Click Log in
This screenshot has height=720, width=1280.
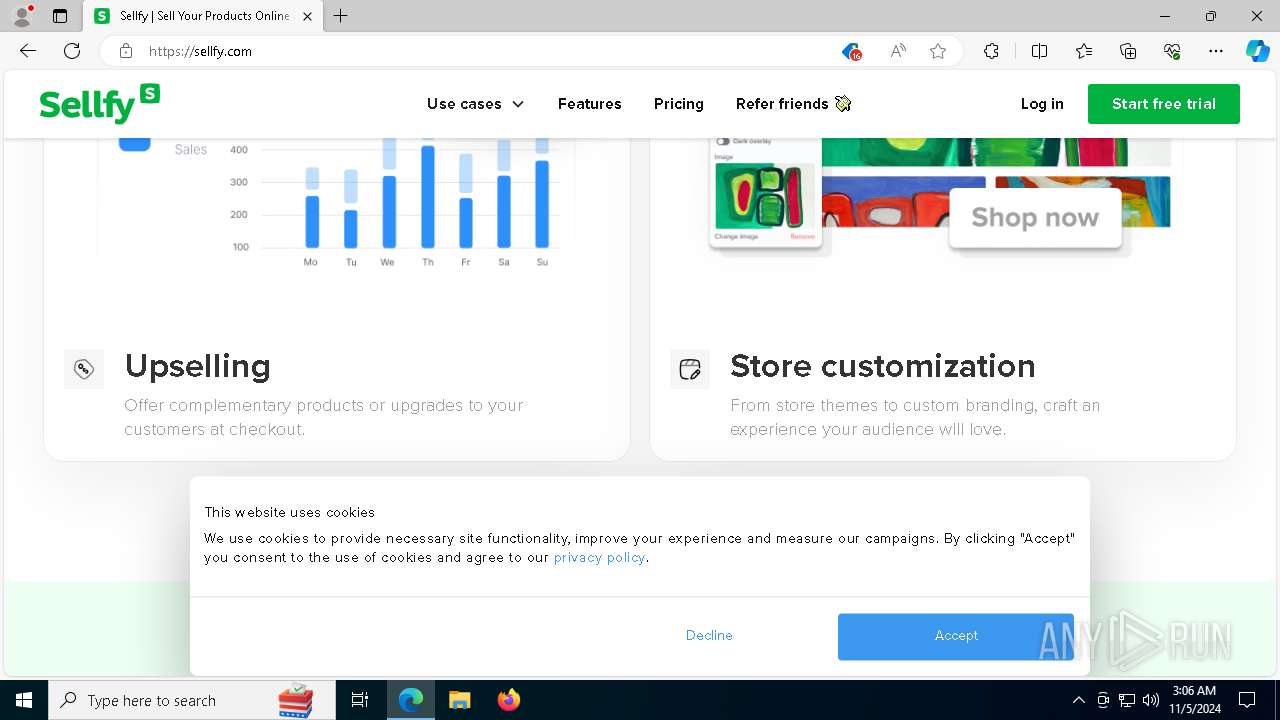(x=1042, y=104)
